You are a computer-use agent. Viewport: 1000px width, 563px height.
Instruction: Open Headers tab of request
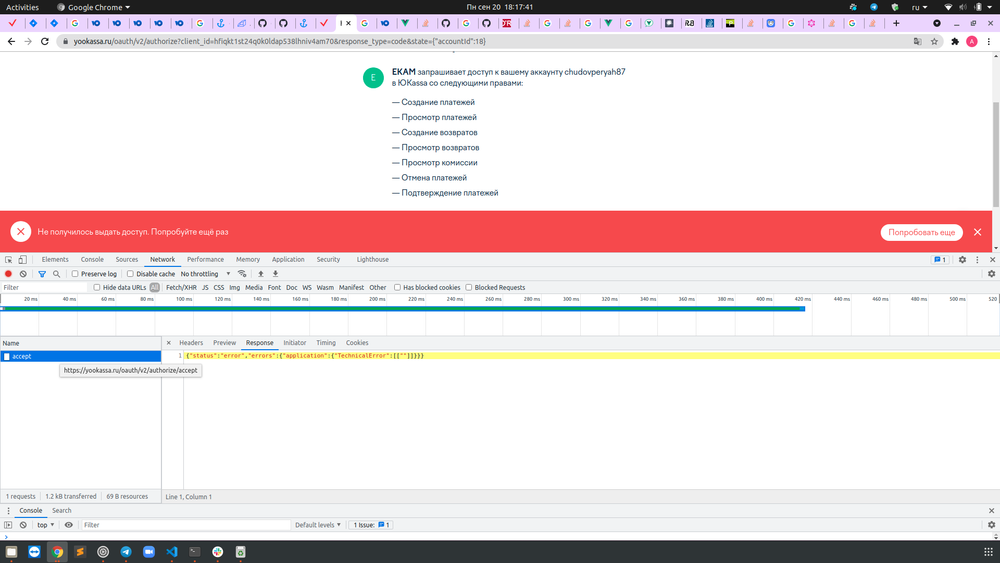click(x=191, y=343)
